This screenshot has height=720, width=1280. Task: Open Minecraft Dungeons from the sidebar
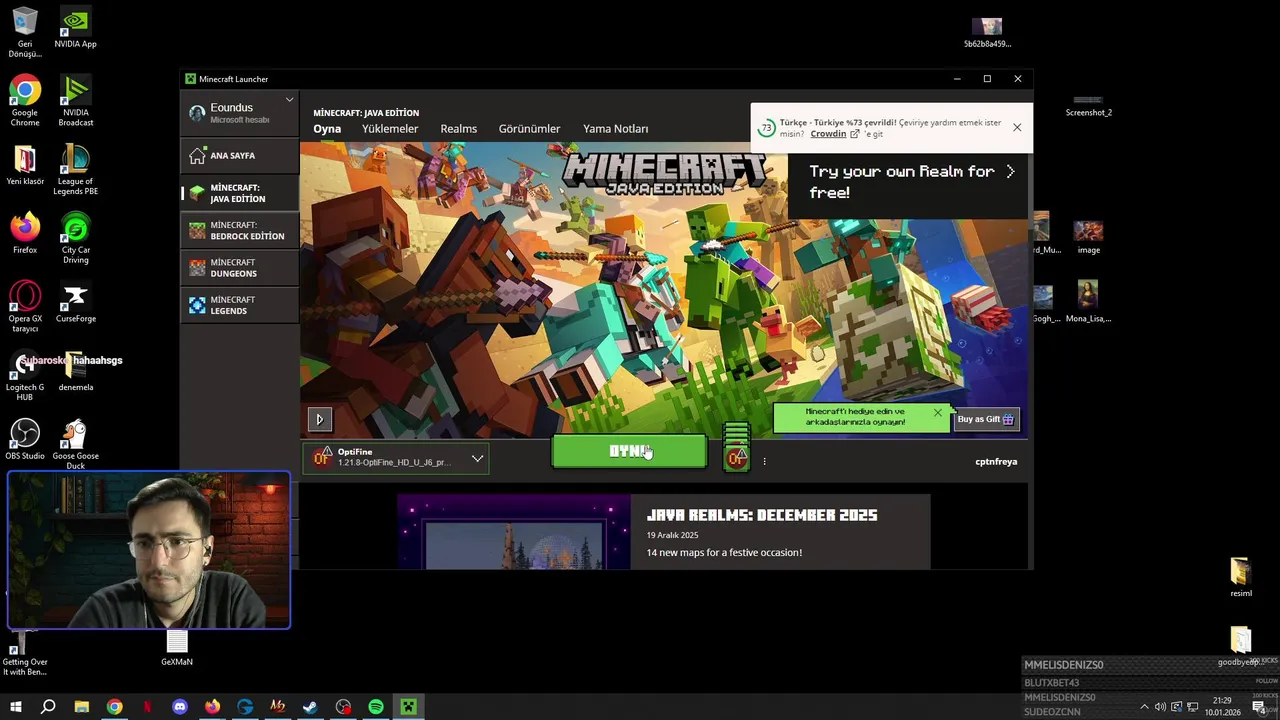click(x=240, y=268)
